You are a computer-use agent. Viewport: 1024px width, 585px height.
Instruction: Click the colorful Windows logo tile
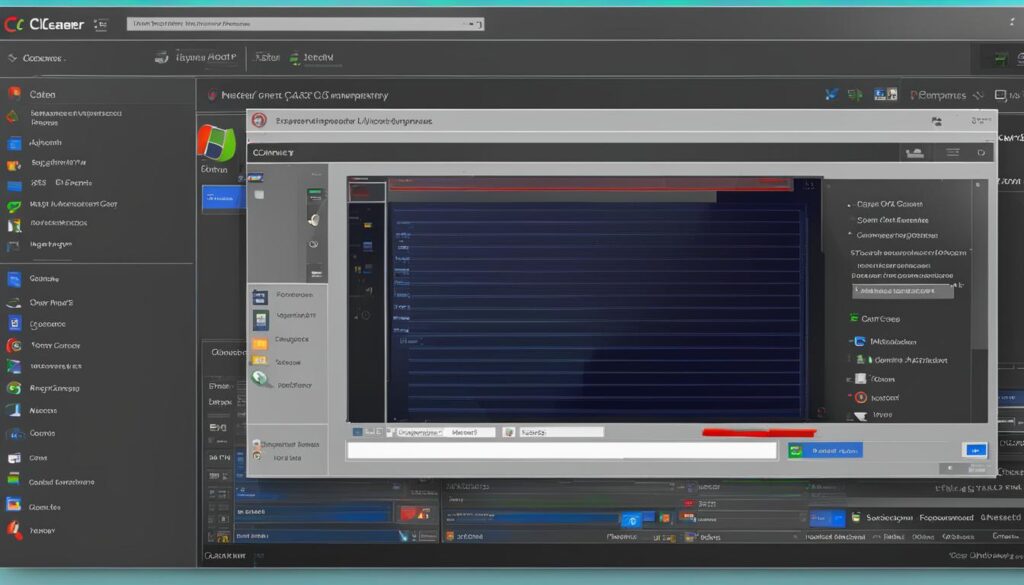point(216,142)
